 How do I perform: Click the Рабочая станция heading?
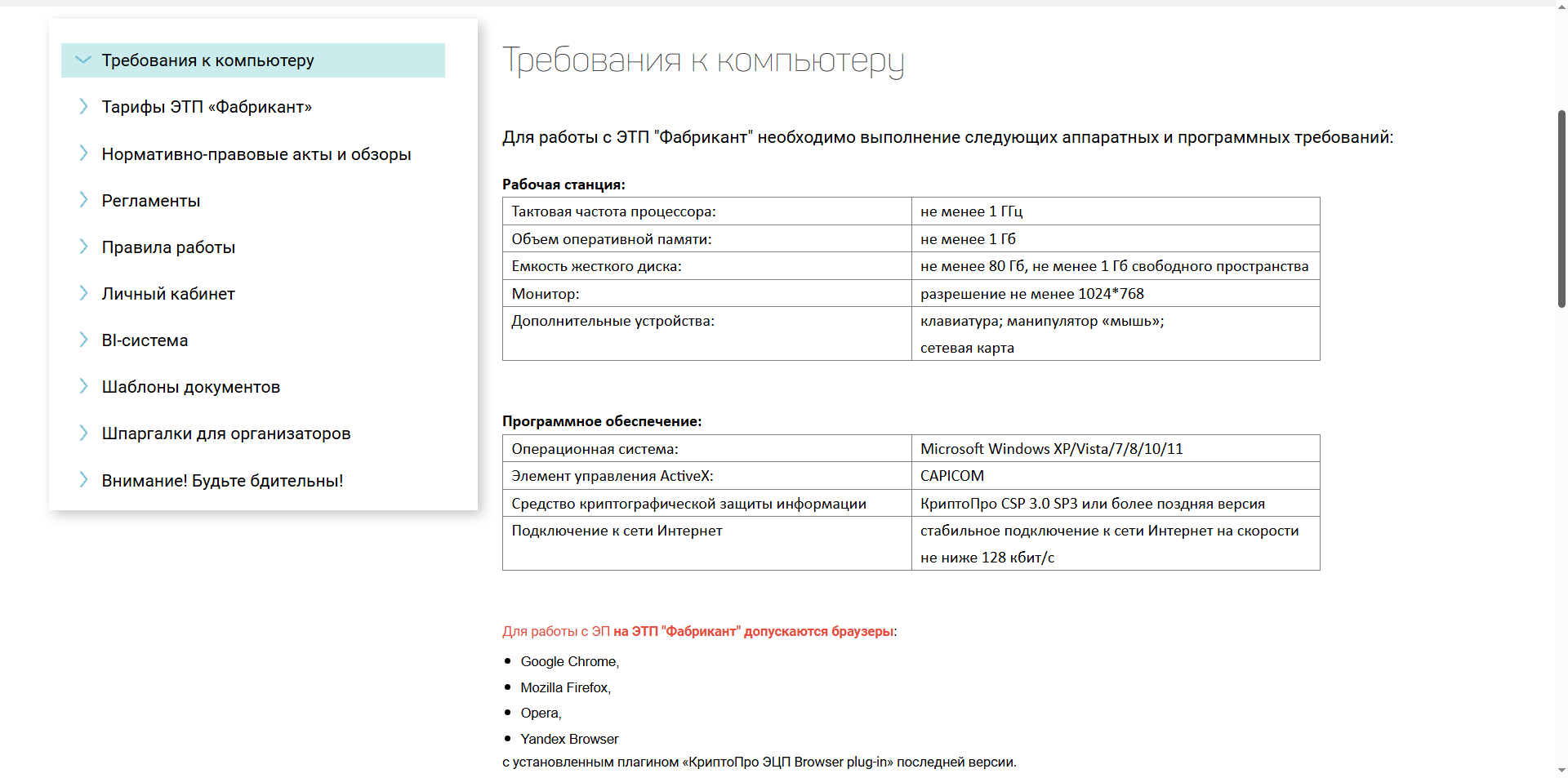click(563, 184)
